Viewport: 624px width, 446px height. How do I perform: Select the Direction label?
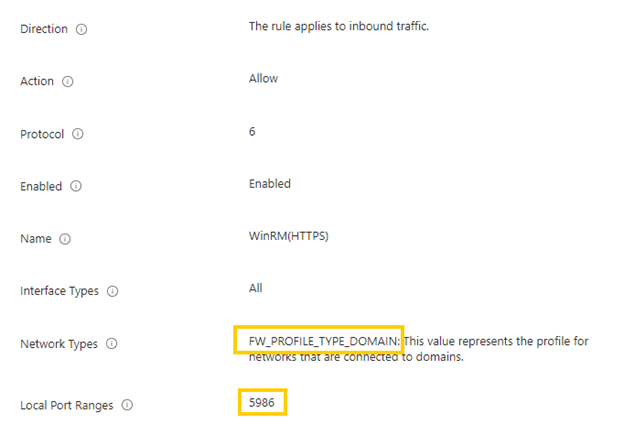pos(44,29)
